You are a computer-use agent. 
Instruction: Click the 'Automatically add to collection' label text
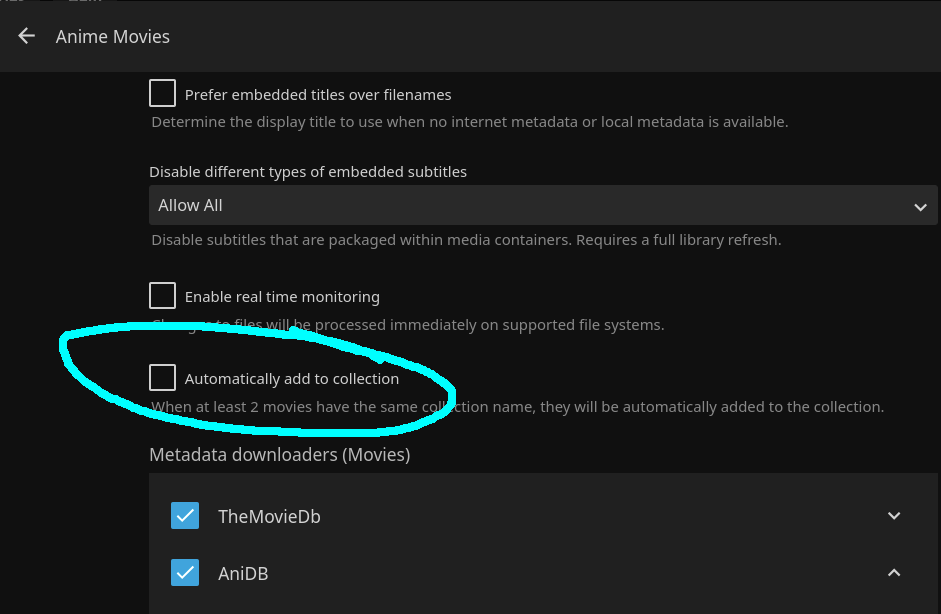tap(292, 379)
